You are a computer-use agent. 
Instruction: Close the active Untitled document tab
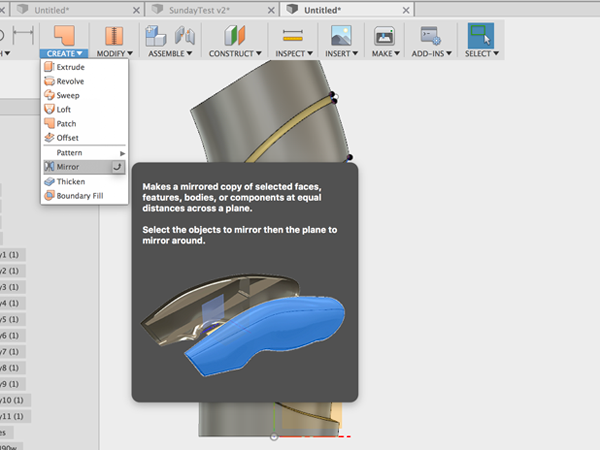(x=406, y=10)
